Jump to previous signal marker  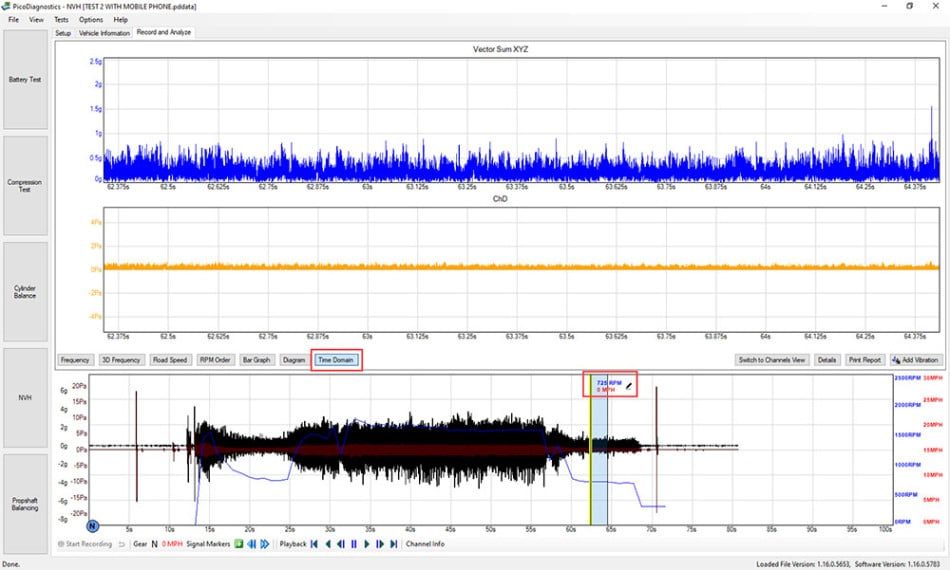251,544
